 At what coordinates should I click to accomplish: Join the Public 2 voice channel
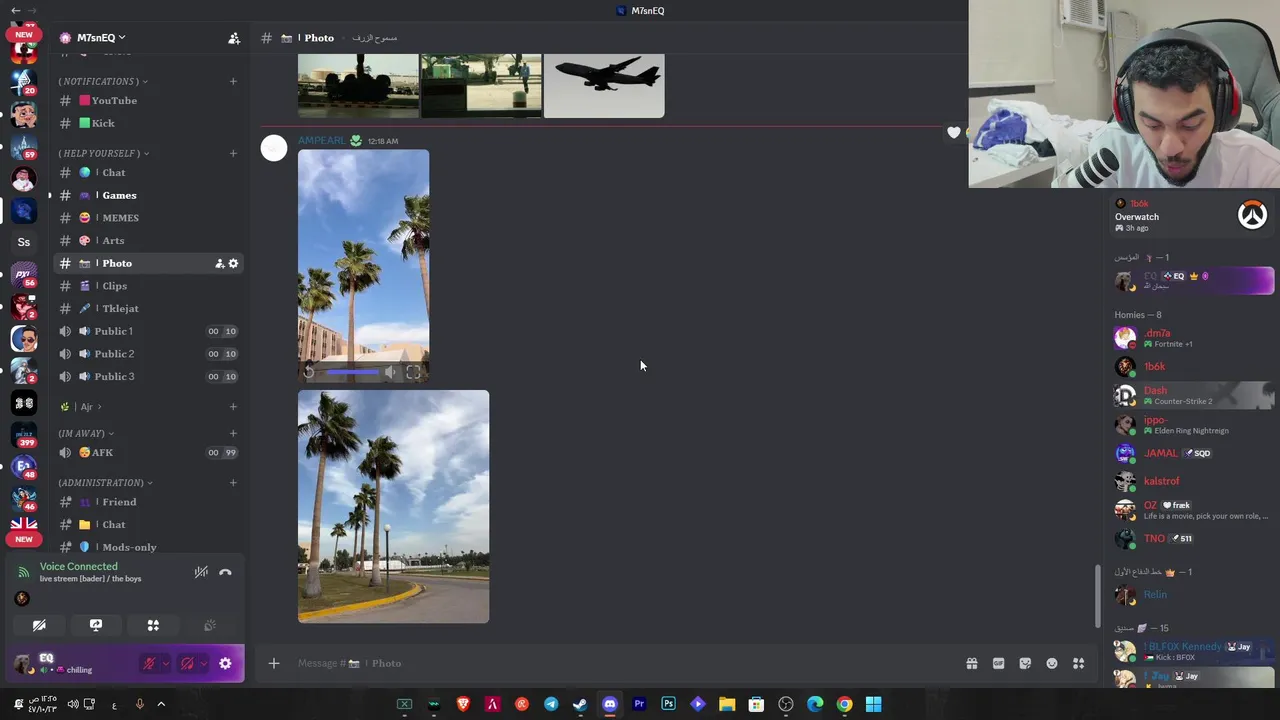click(148, 354)
